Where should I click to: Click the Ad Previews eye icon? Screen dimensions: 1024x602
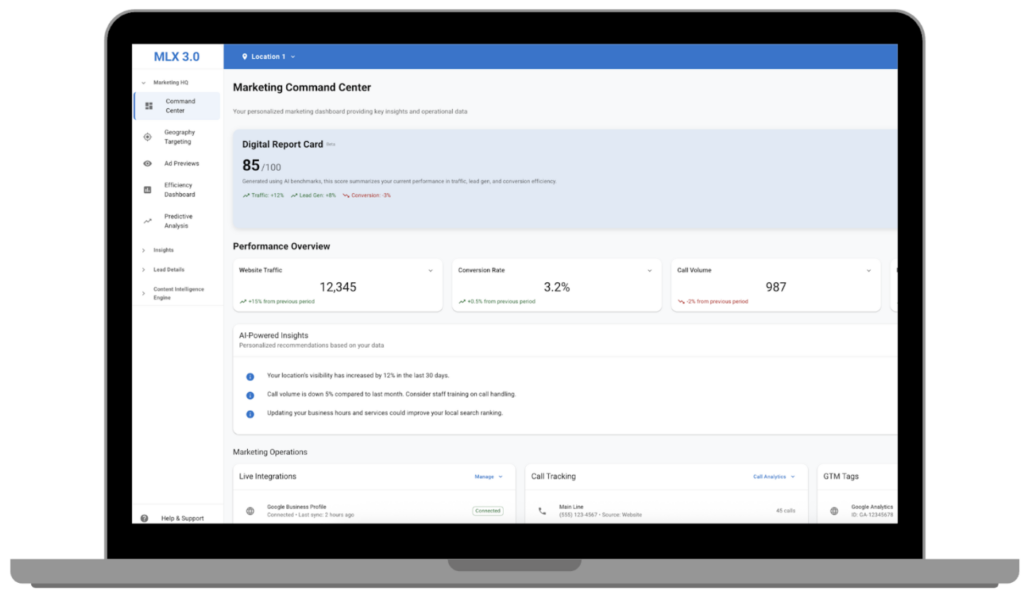pyautogui.click(x=148, y=163)
